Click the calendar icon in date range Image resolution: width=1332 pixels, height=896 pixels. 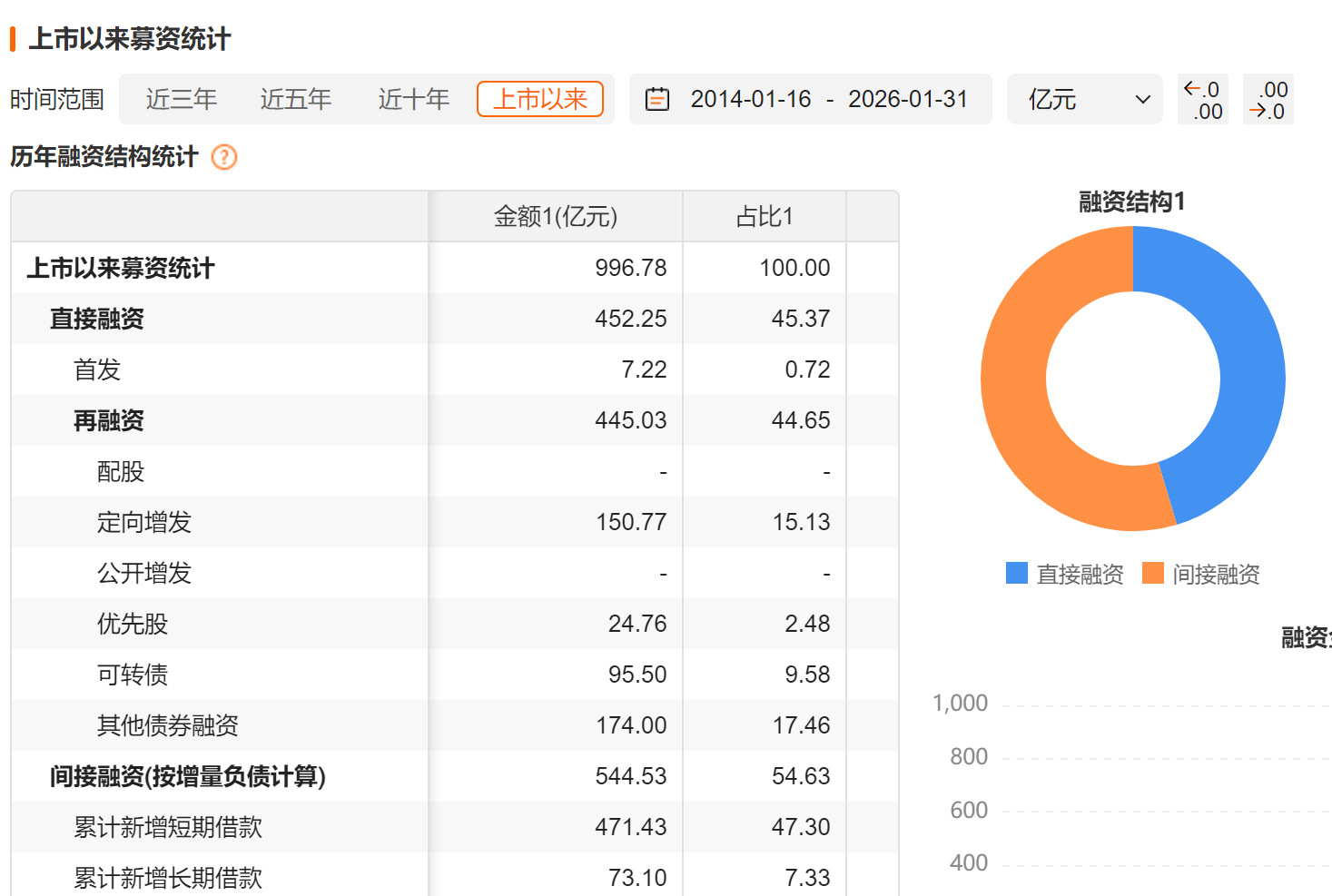656,99
